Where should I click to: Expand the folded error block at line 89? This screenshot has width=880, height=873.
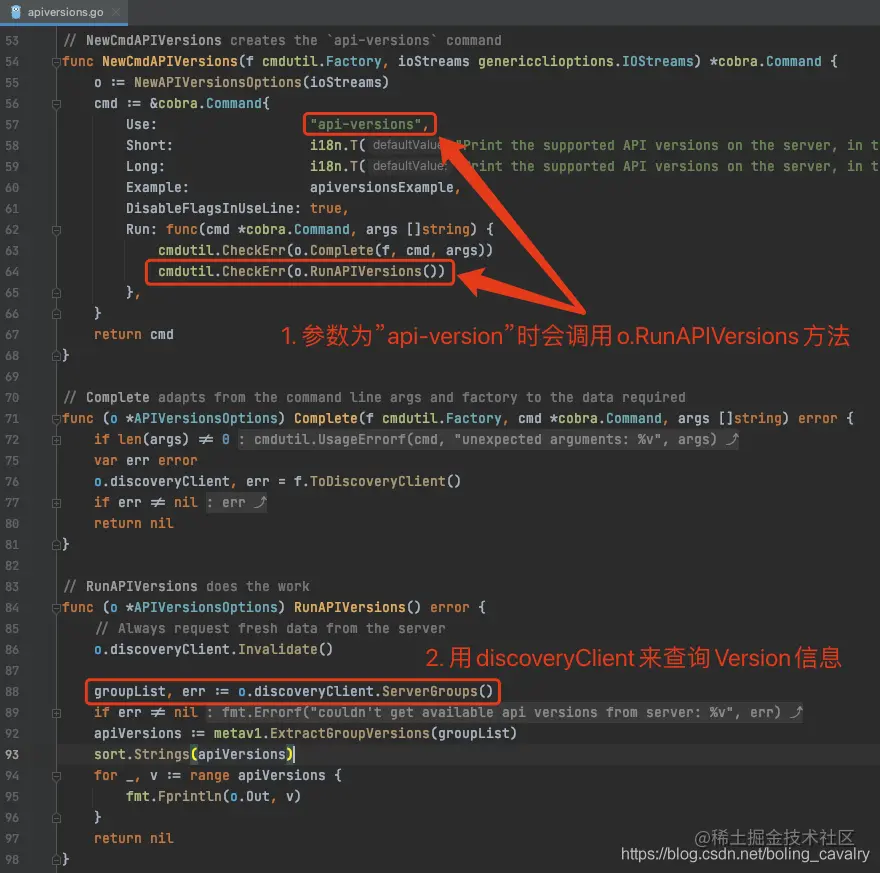pos(56,713)
